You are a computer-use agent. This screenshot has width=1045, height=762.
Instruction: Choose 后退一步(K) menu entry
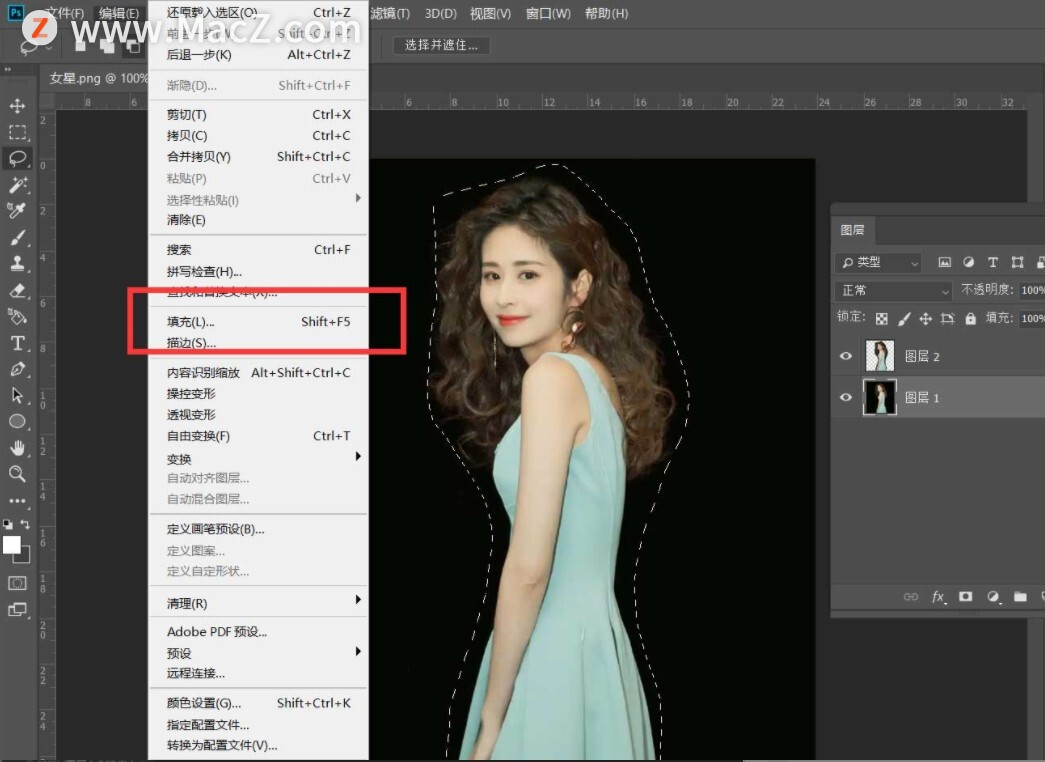[258, 55]
